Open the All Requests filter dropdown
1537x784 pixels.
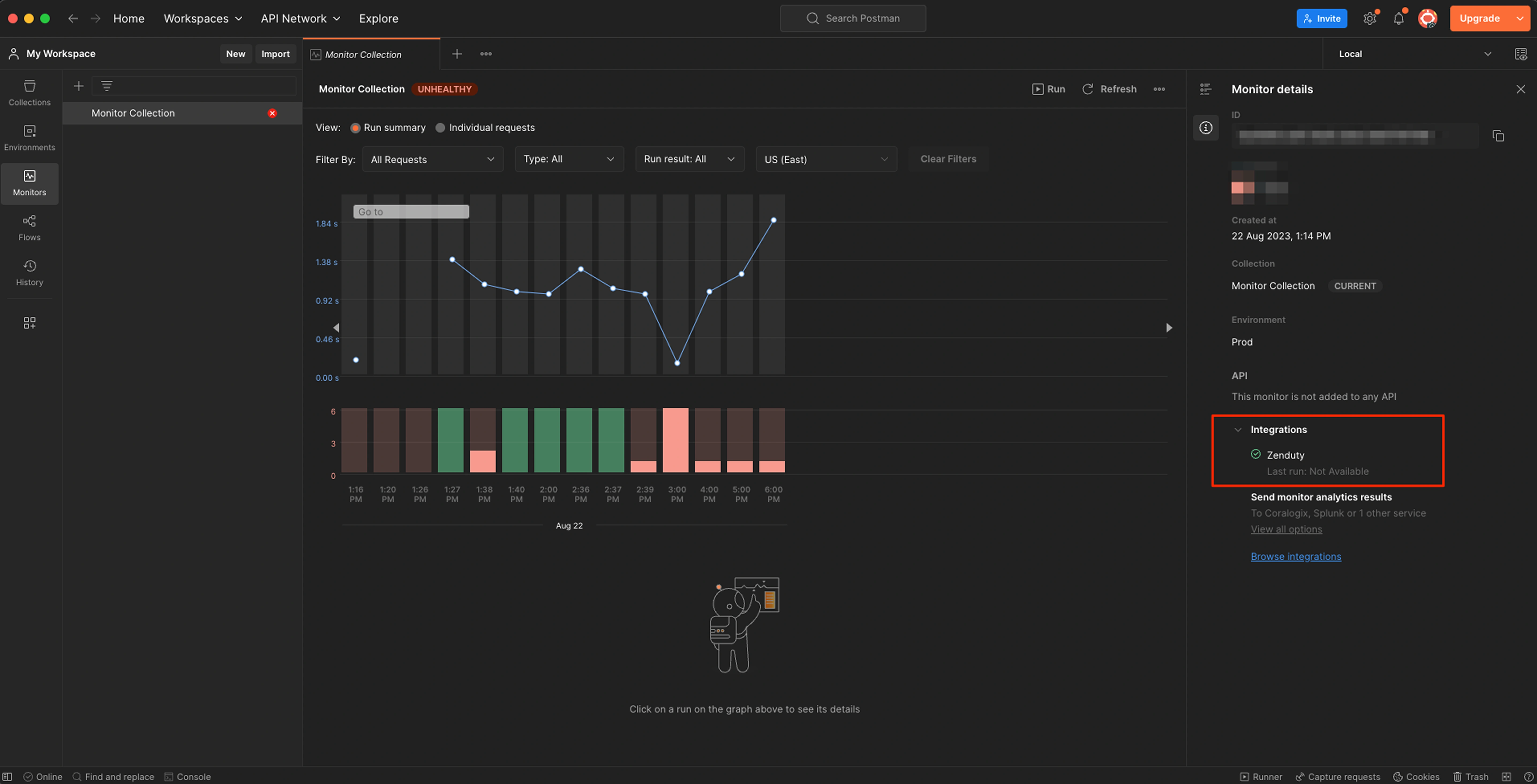pos(433,159)
